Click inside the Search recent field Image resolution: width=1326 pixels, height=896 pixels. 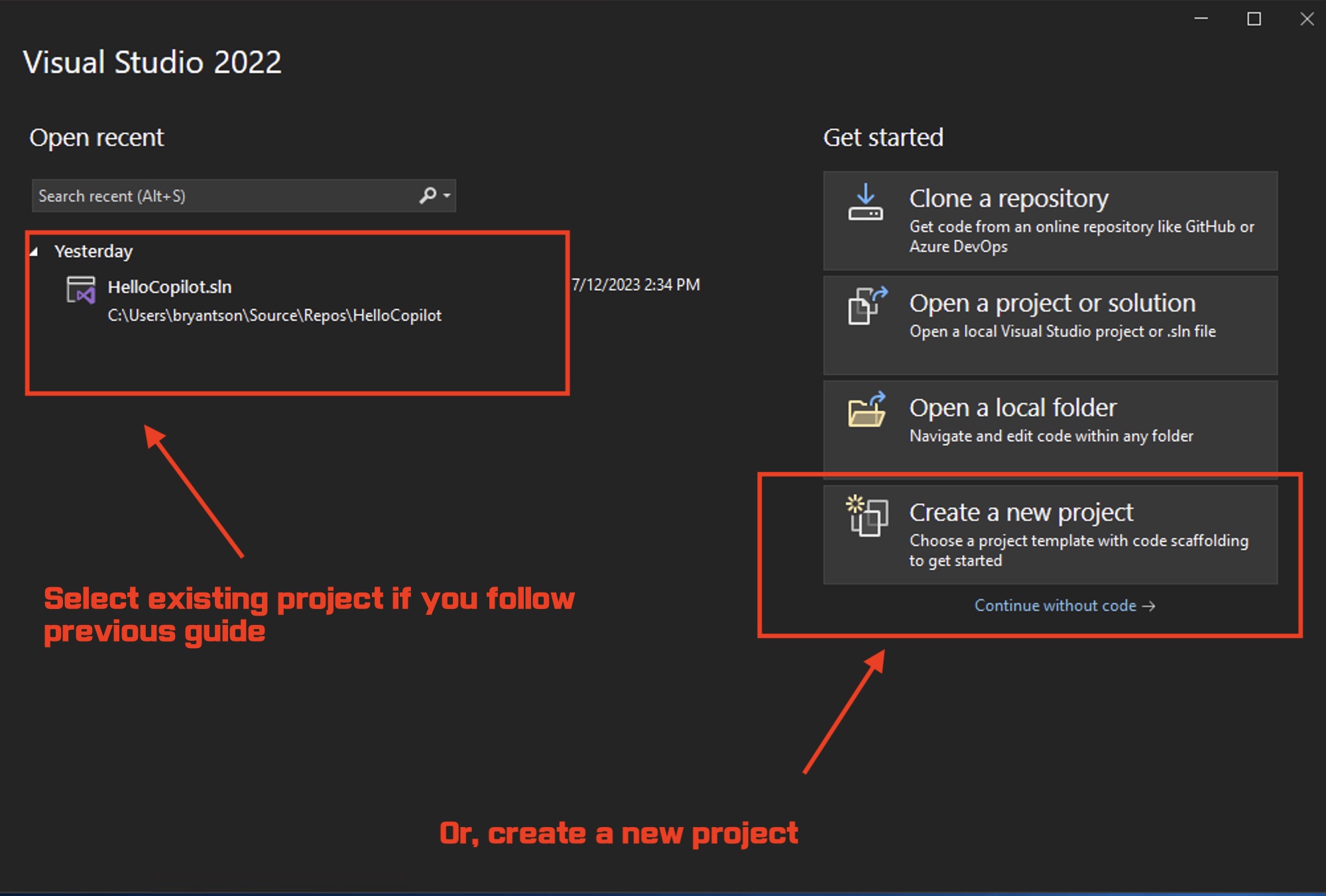(219, 196)
